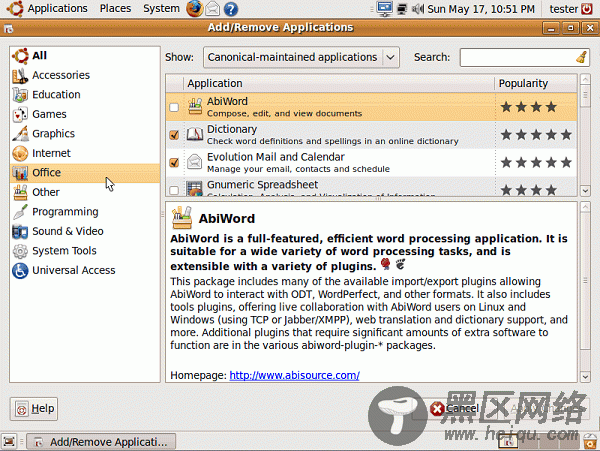Open the Help launcher in the top panel
600x451 pixels.
(x=231, y=9)
